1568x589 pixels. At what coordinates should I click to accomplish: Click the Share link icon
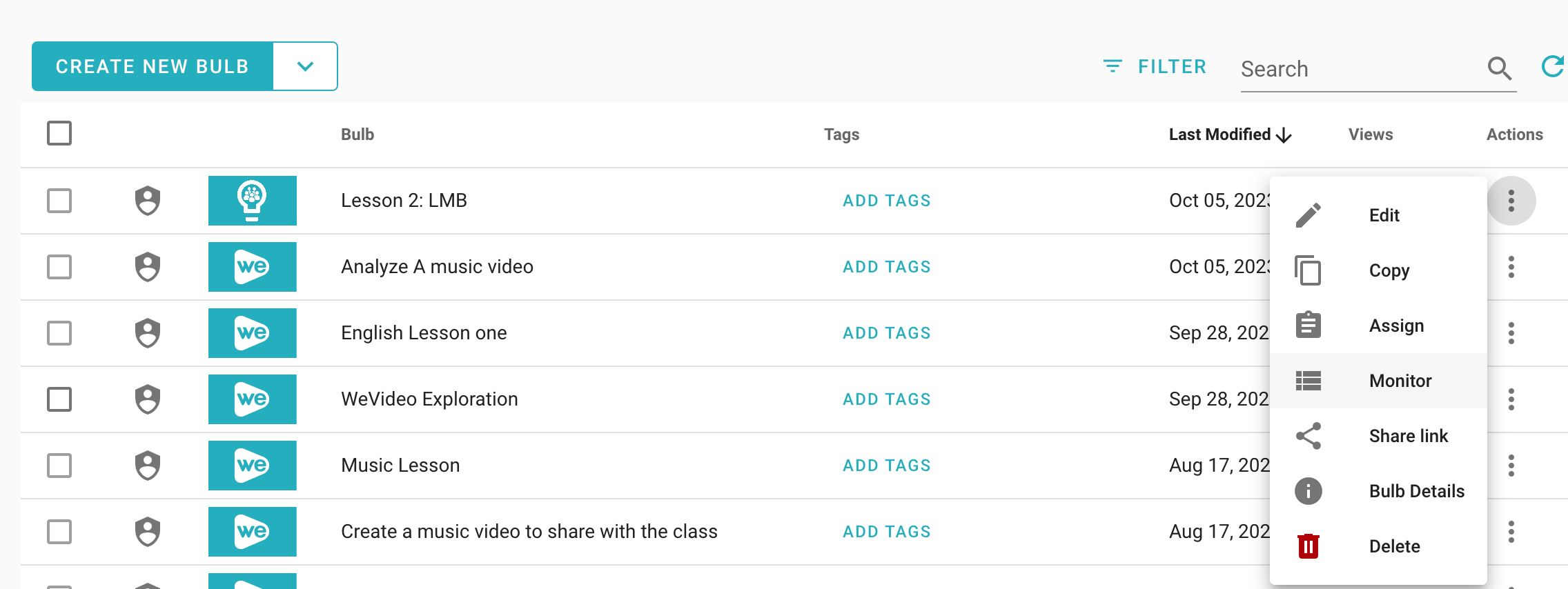coord(1308,436)
